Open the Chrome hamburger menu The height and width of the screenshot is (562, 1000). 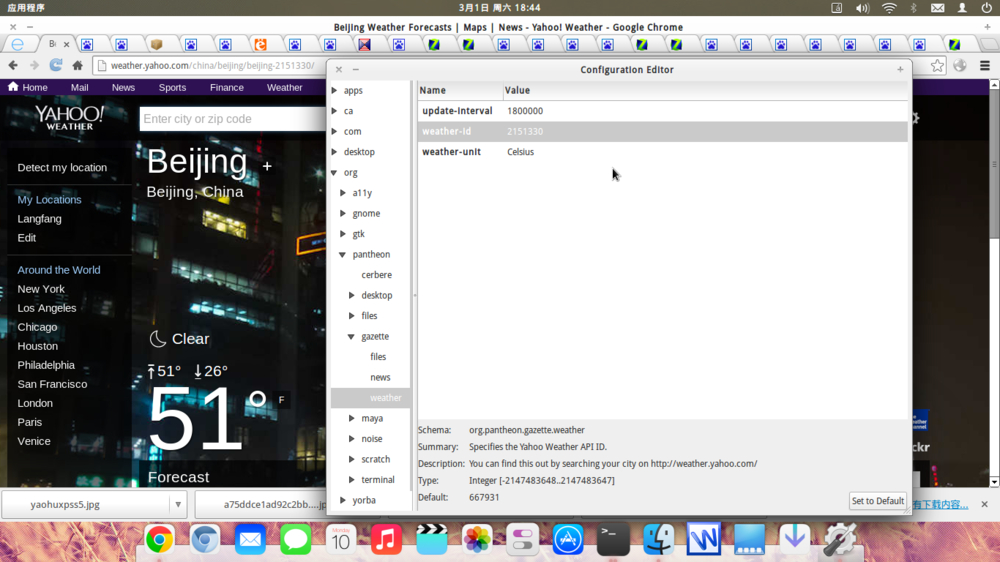tap(985, 66)
